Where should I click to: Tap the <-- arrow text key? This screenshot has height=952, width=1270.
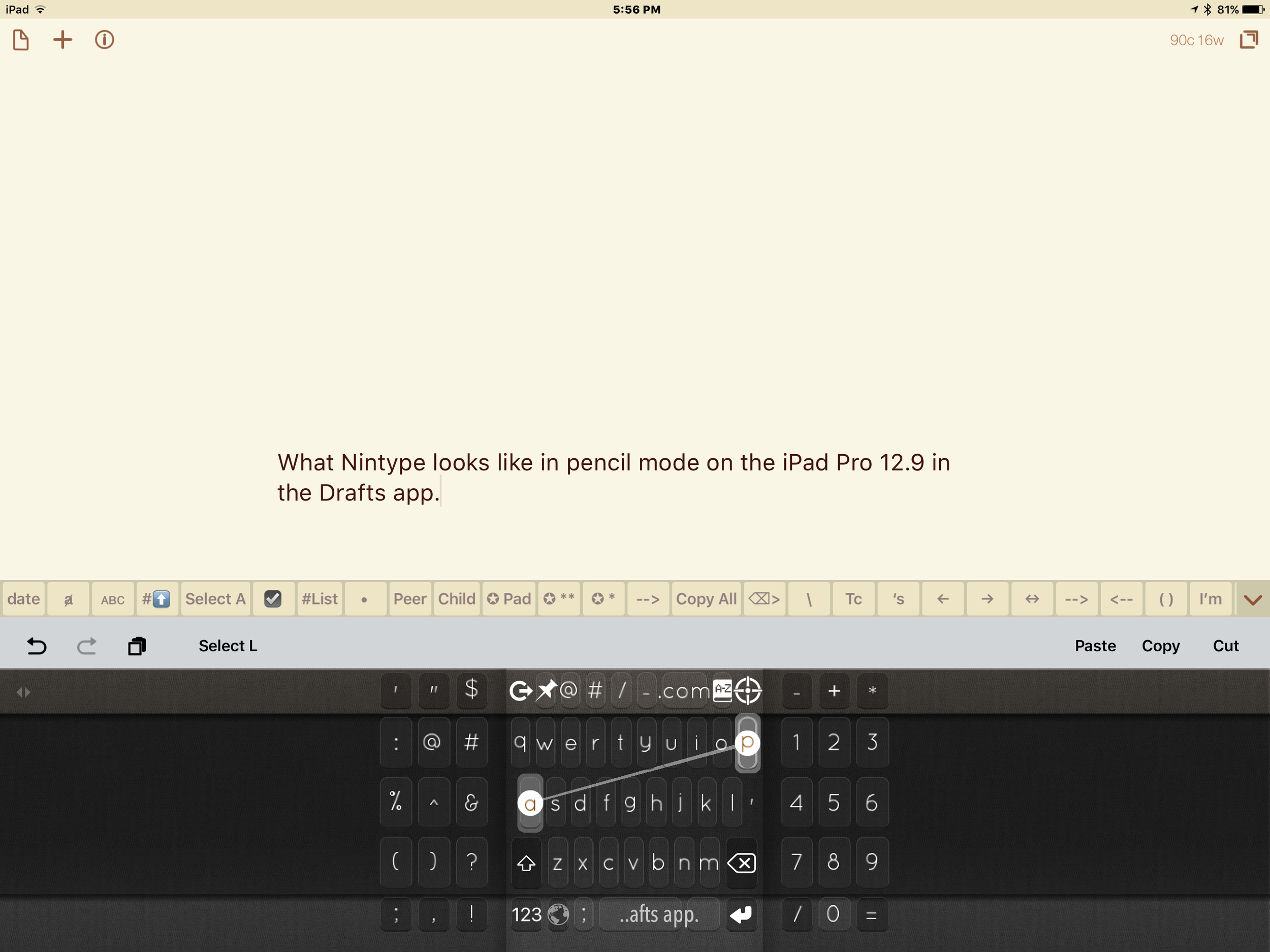(x=1121, y=599)
